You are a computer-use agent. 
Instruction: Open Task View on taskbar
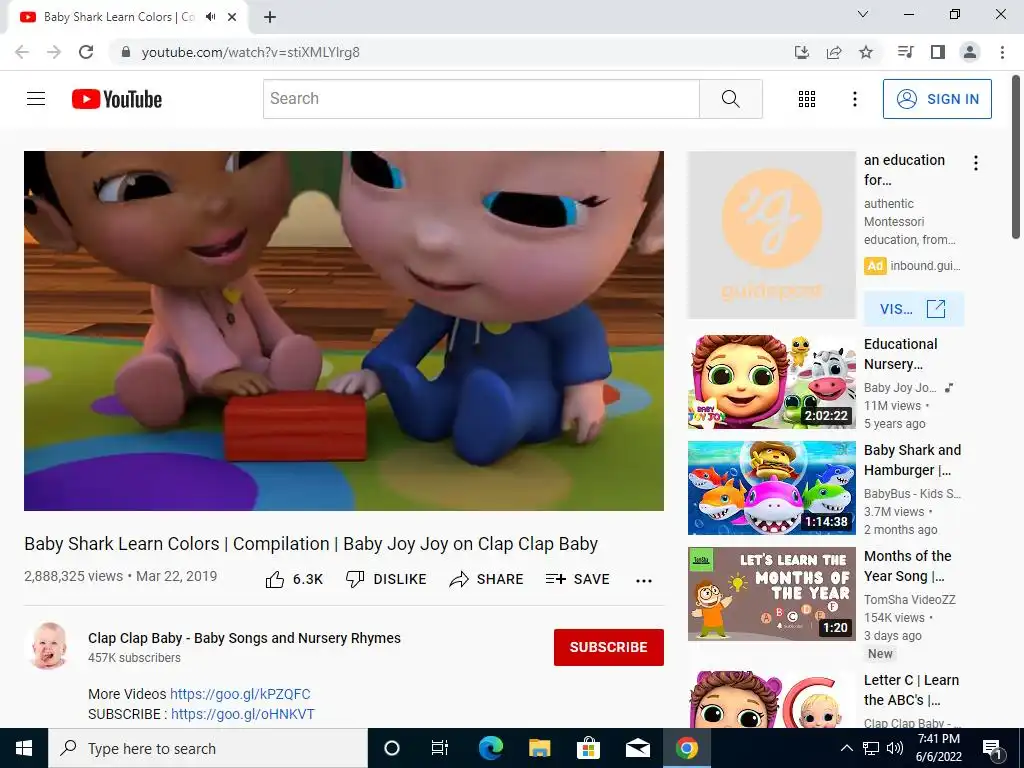tap(440, 748)
